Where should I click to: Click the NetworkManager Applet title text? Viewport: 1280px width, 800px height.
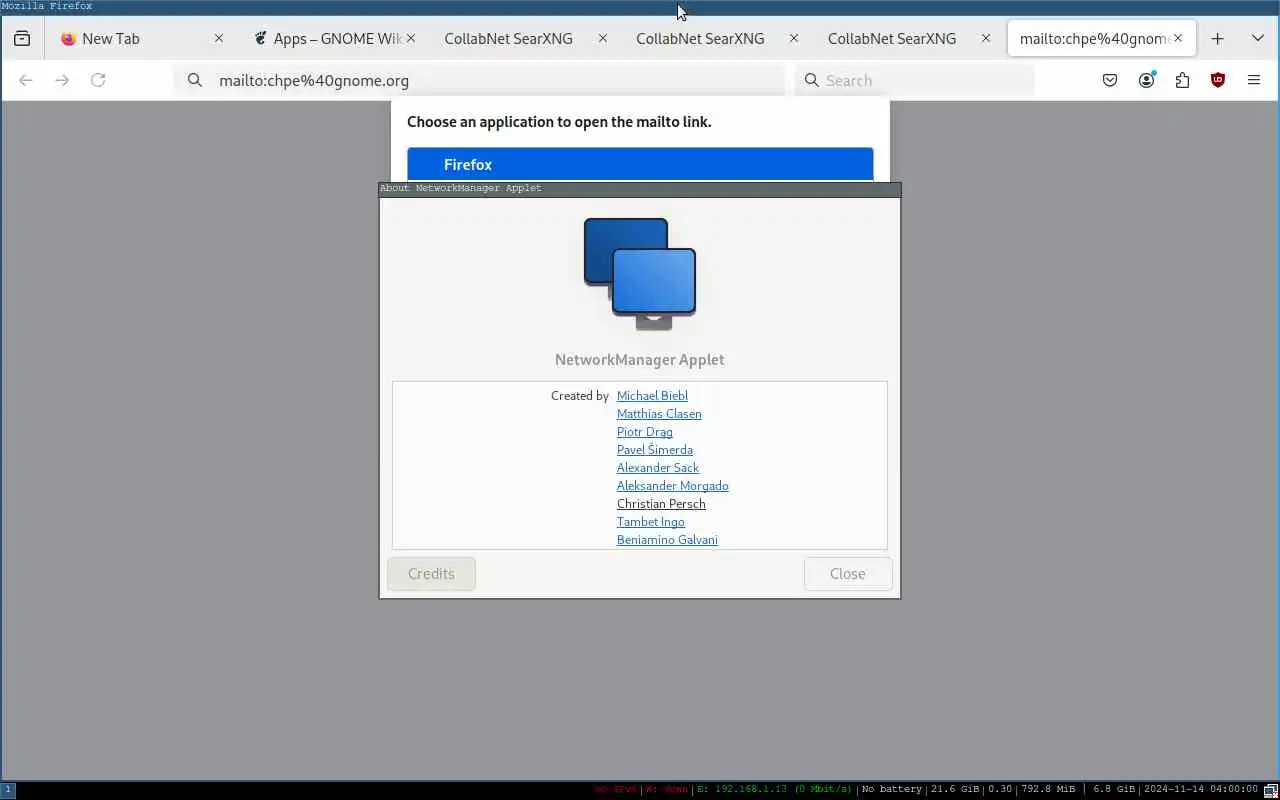click(640, 360)
